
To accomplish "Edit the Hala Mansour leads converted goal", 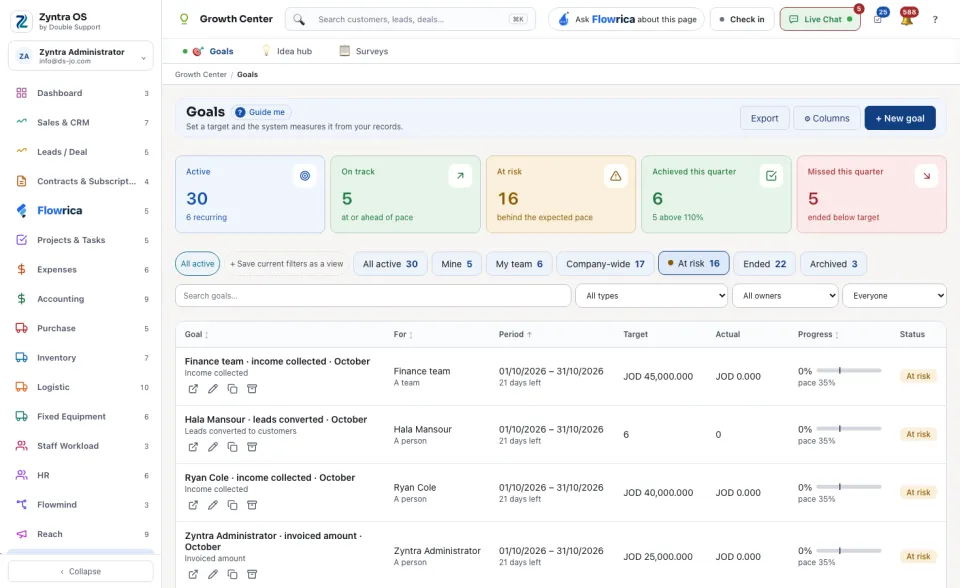I will (212, 447).
